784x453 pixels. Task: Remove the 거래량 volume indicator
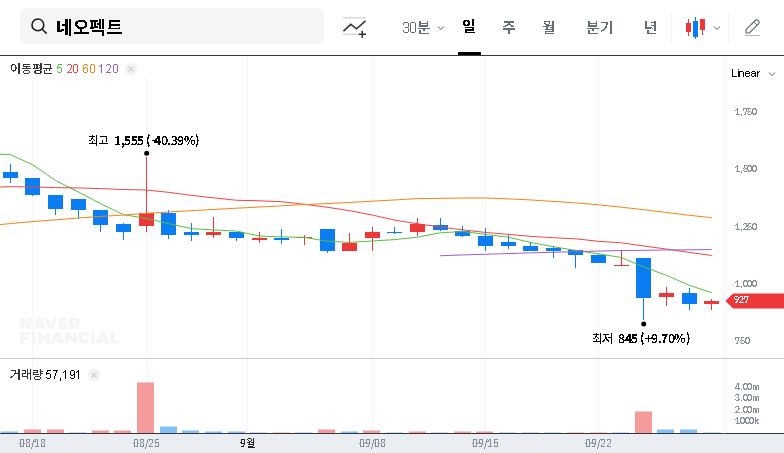pyautogui.click(x=94, y=374)
